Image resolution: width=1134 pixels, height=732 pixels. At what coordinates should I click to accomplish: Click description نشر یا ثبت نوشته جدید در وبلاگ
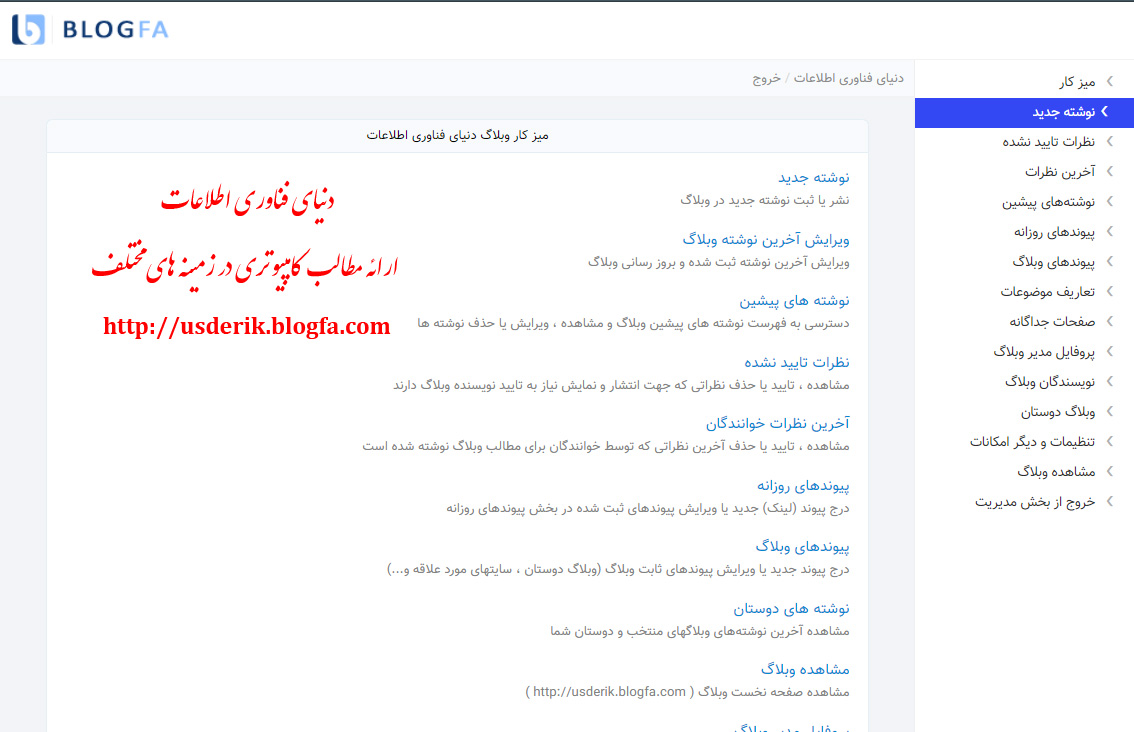pyautogui.click(x=764, y=200)
